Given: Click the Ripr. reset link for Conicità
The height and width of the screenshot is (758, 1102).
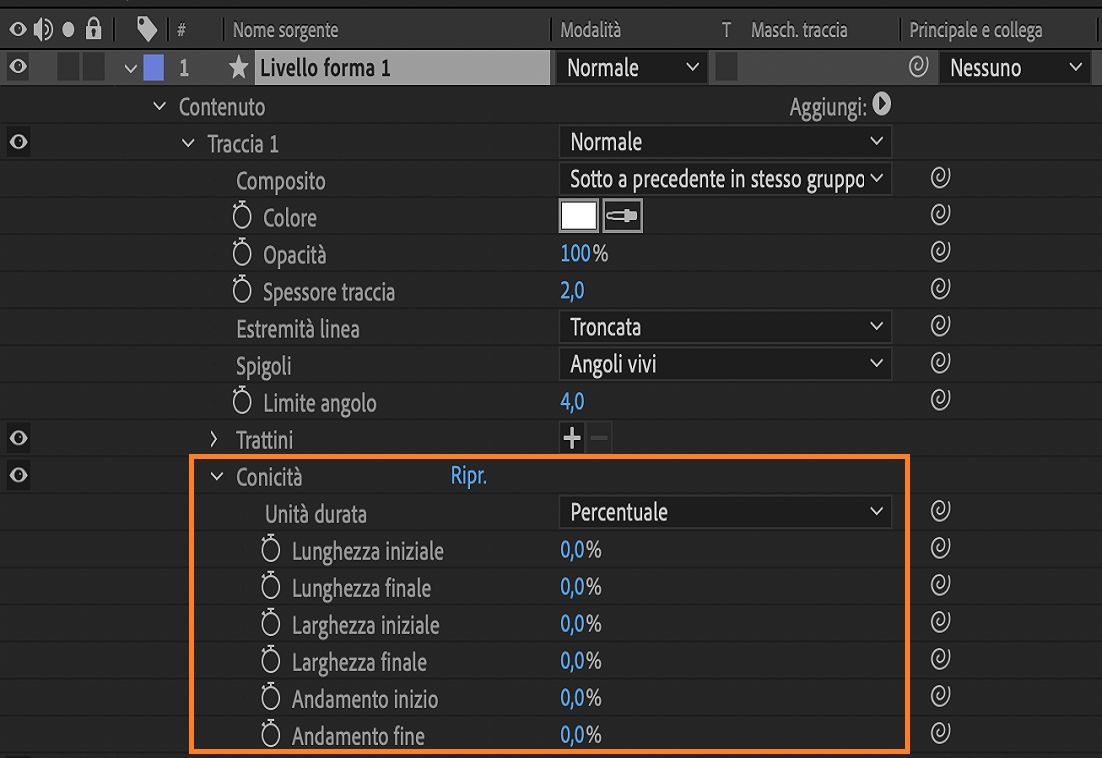Looking at the screenshot, I should coord(468,476).
